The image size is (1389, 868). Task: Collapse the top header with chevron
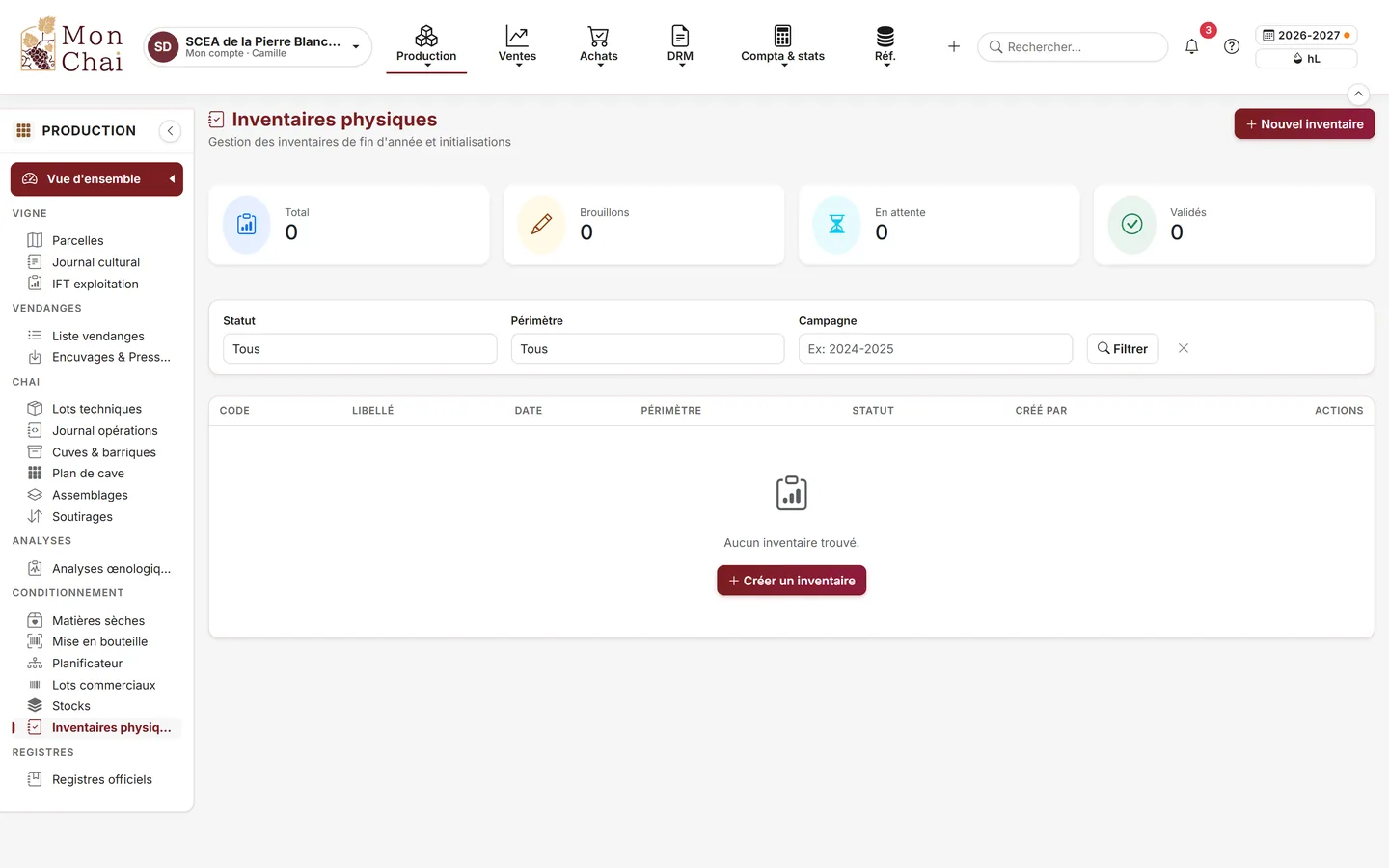[1358, 94]
